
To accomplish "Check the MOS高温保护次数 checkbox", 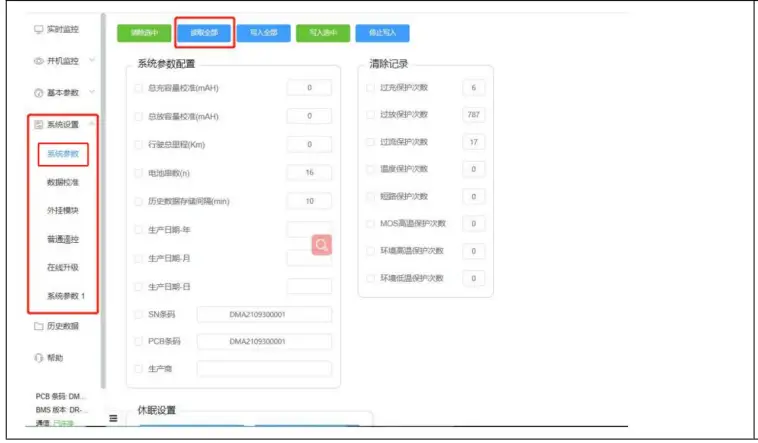I will pos(370,223).
